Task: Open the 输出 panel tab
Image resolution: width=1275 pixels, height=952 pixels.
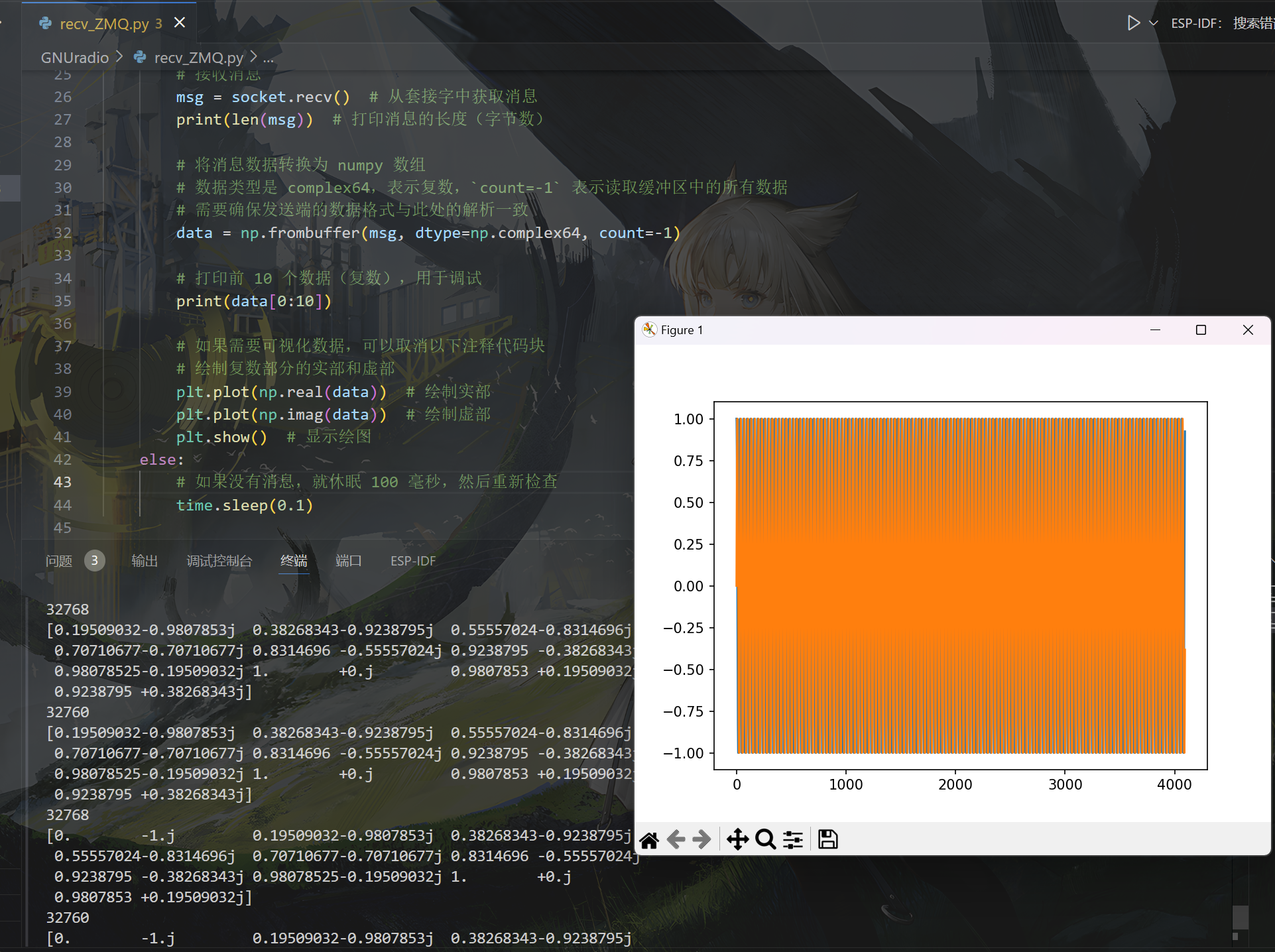Action: click(145, 561)
